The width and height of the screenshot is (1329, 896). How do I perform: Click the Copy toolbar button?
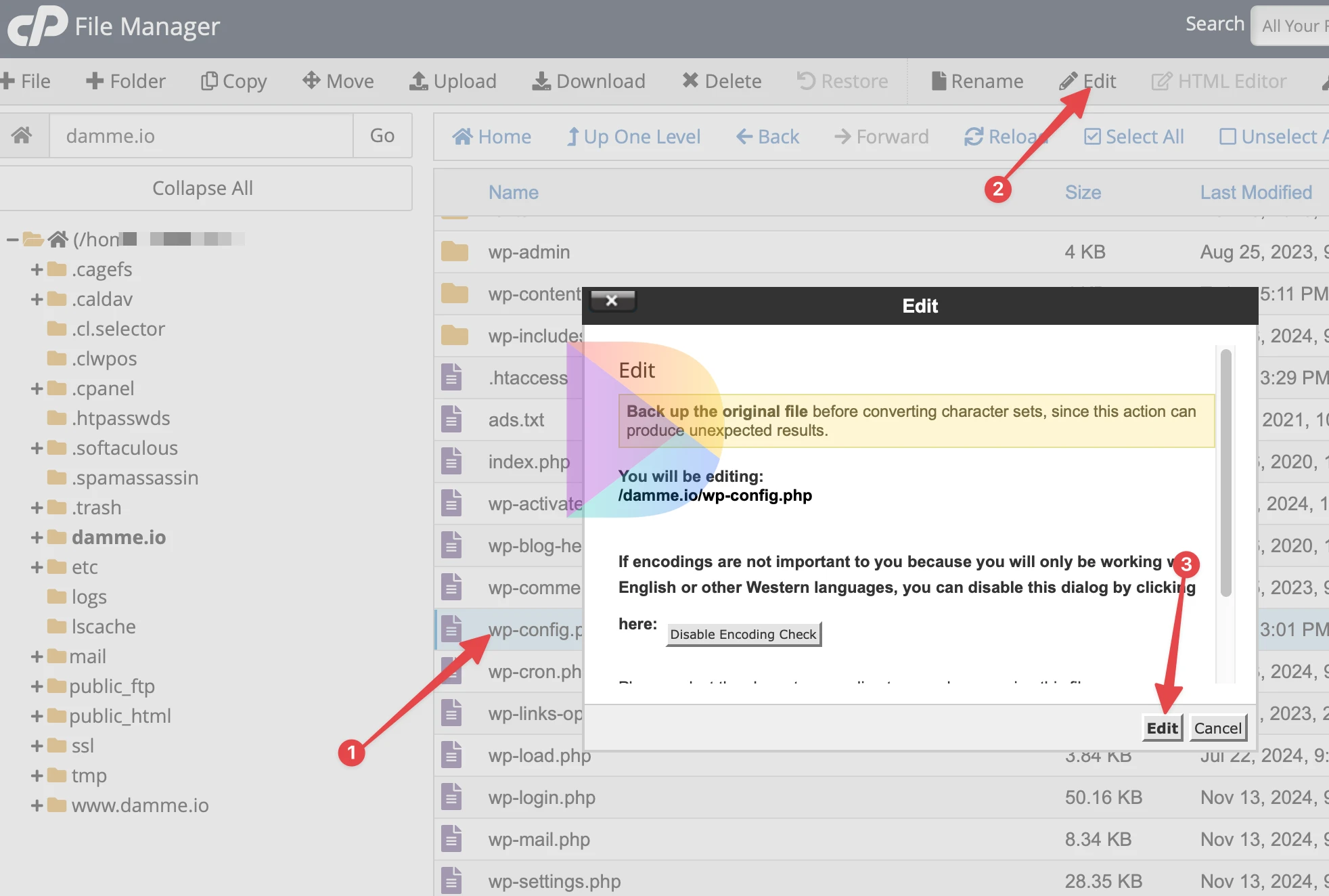coord(233,81)
